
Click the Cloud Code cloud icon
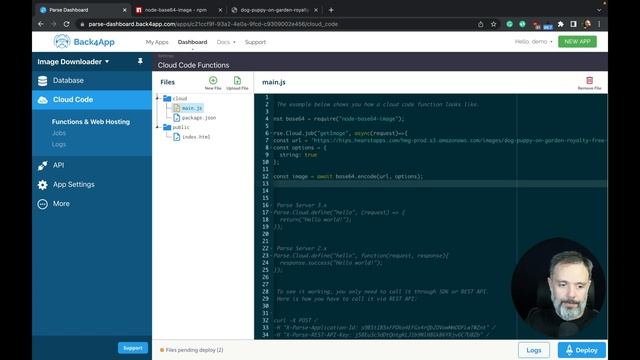click(x=42, y=100)
